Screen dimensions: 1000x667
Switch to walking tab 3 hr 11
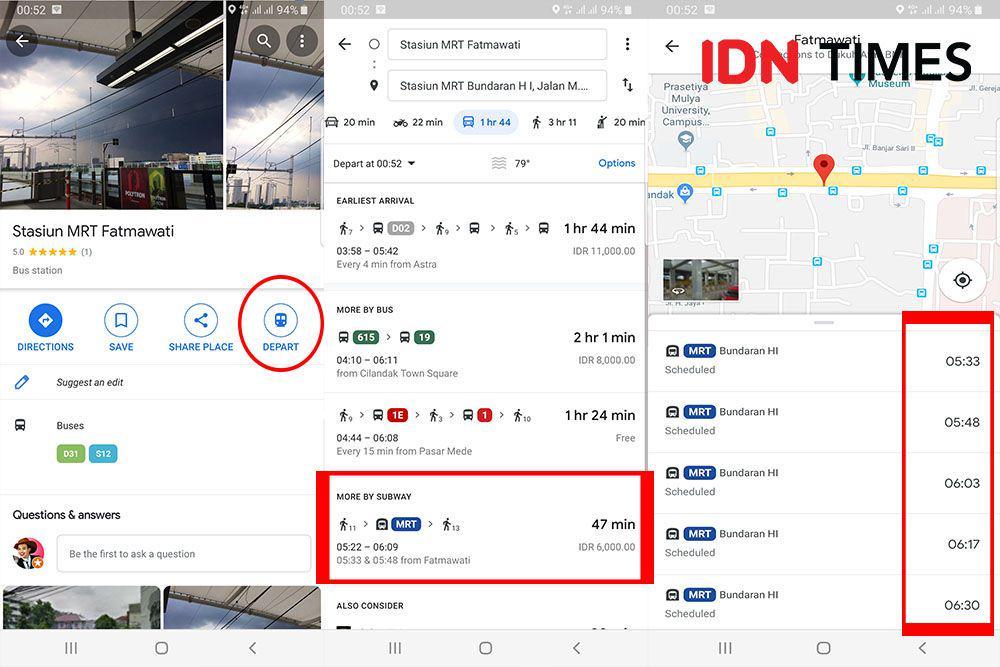tap(554, 122)
